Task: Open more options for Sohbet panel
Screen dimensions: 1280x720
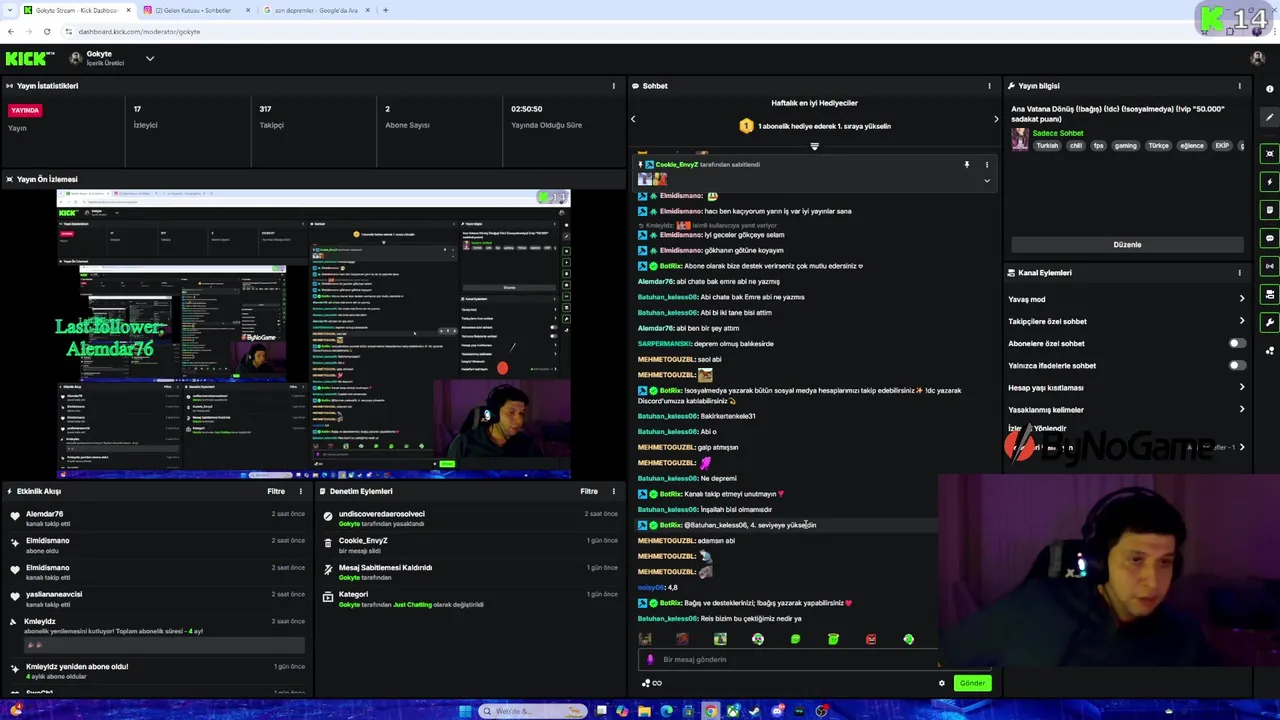Action: [990, 86]
